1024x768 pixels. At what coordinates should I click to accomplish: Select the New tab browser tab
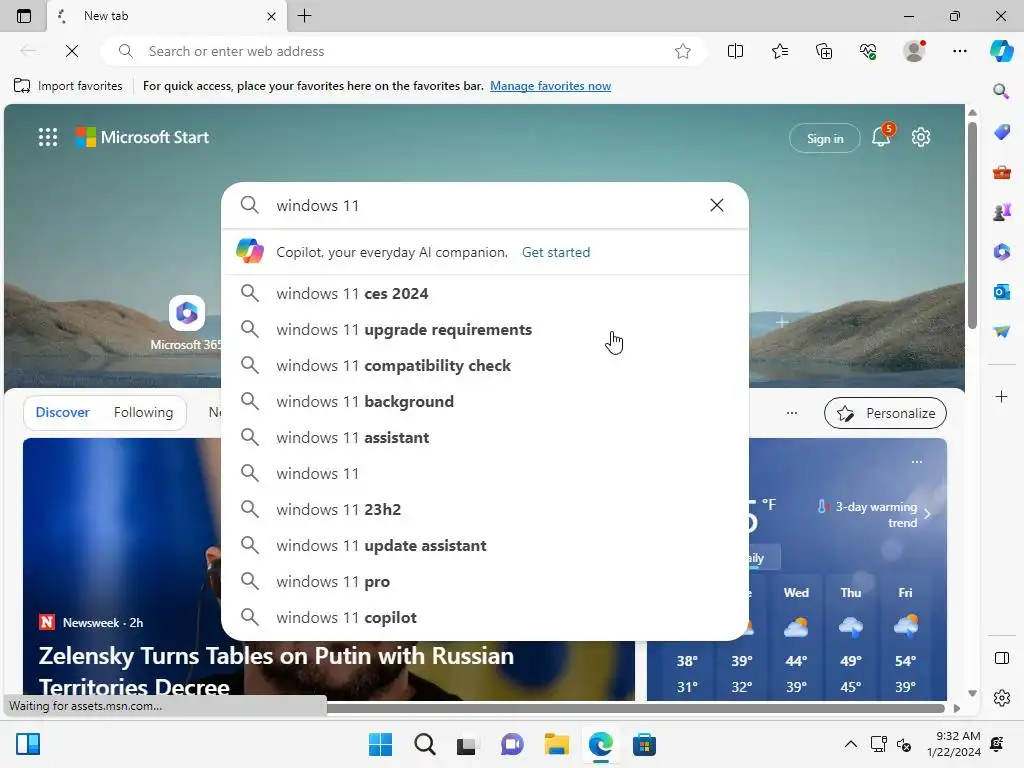pos(167,16)
